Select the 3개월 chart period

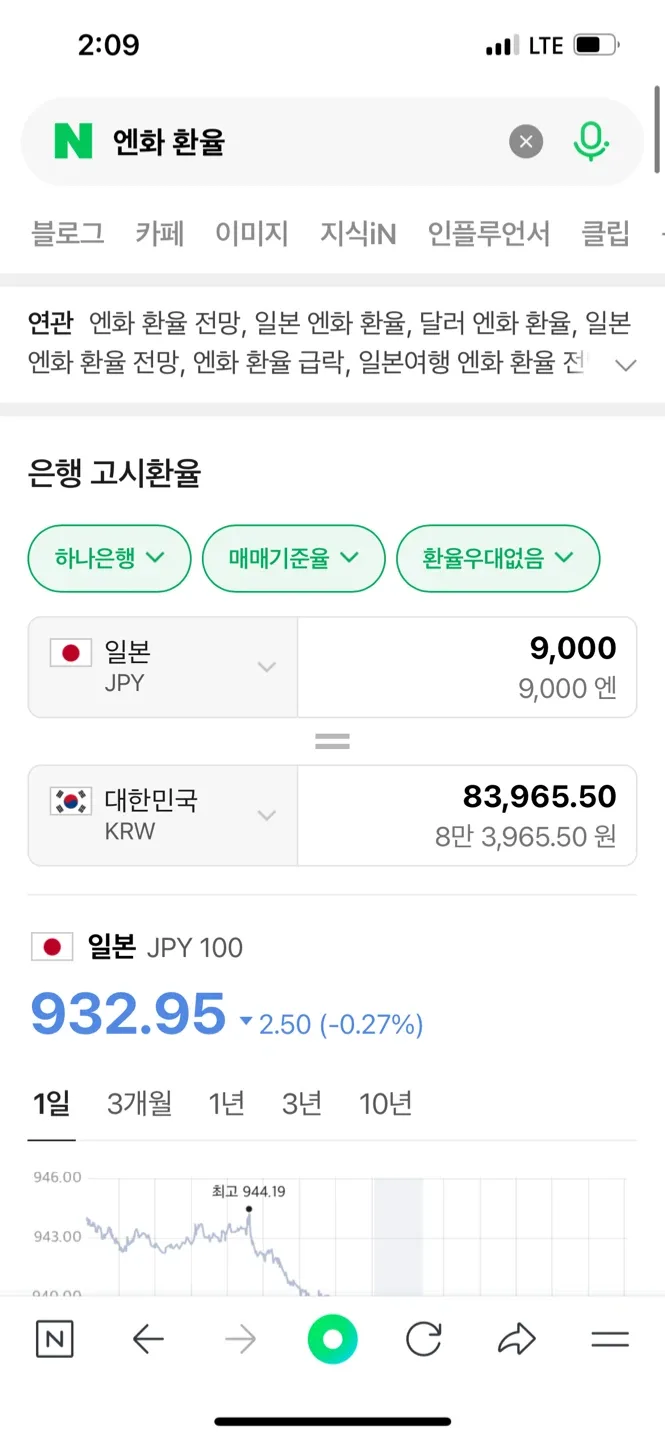coord(139,1104)
